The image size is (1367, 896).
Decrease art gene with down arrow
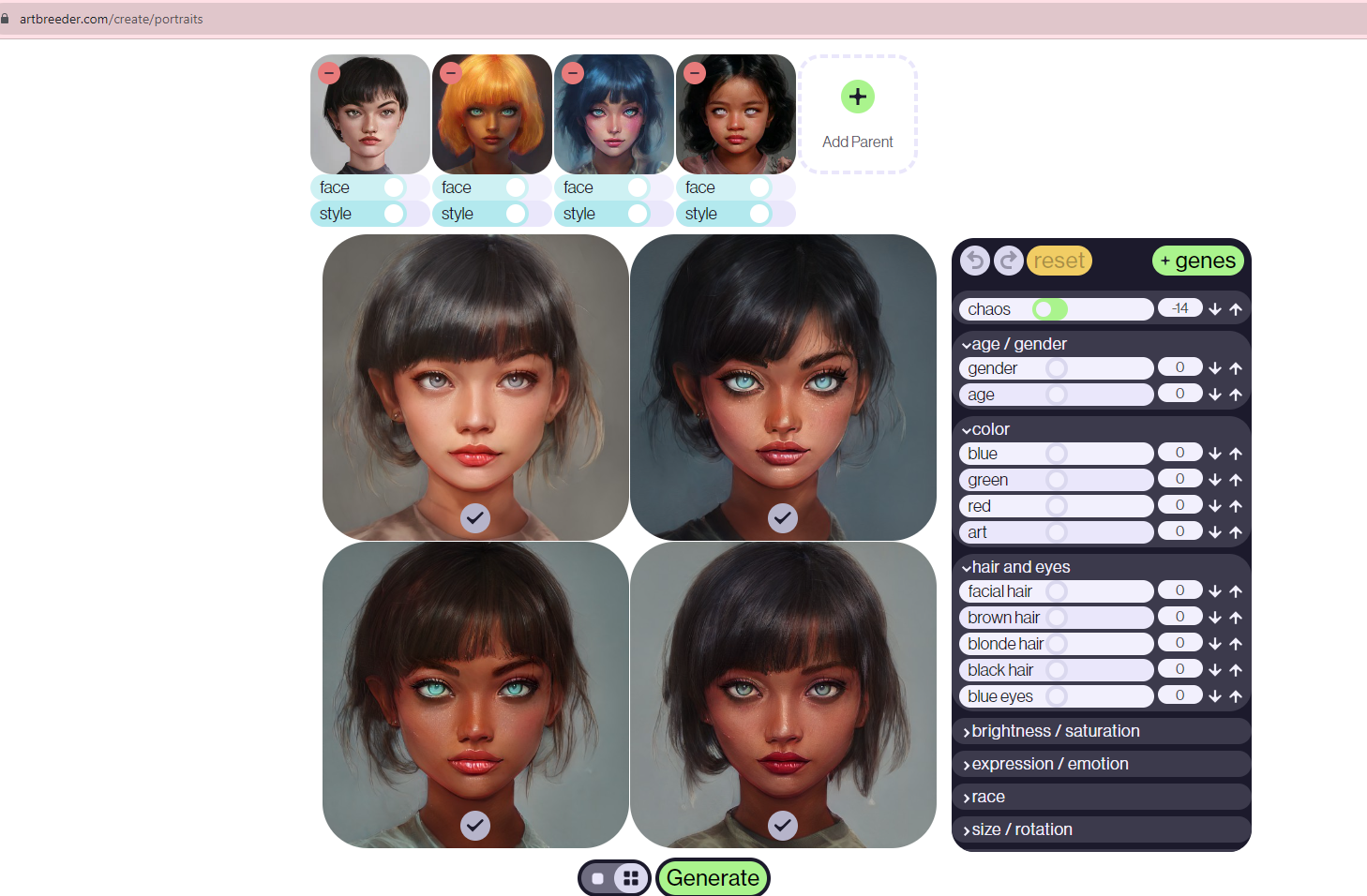point(1215,532)
